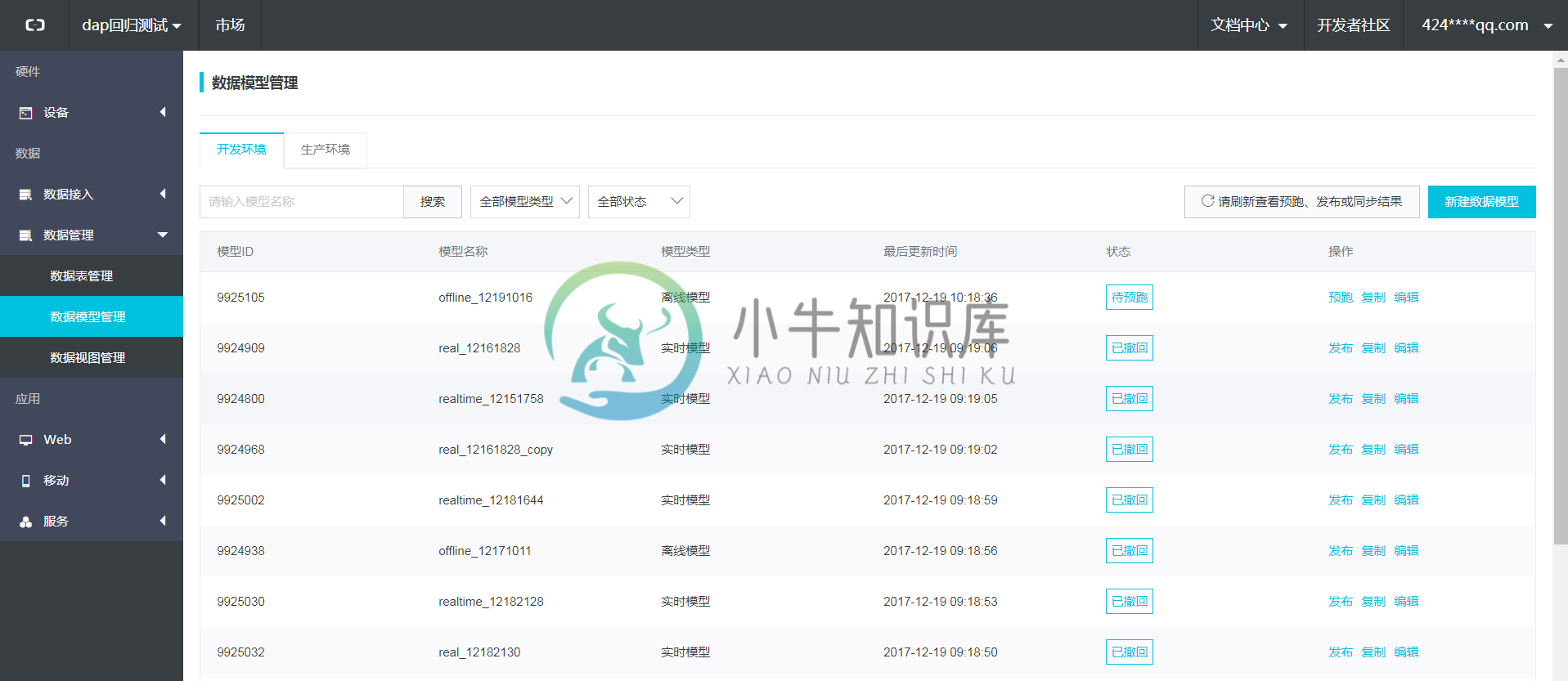1568x681 pixels.
Task: Click the 服务 icon in the sidebar
Action: (26, 522)
